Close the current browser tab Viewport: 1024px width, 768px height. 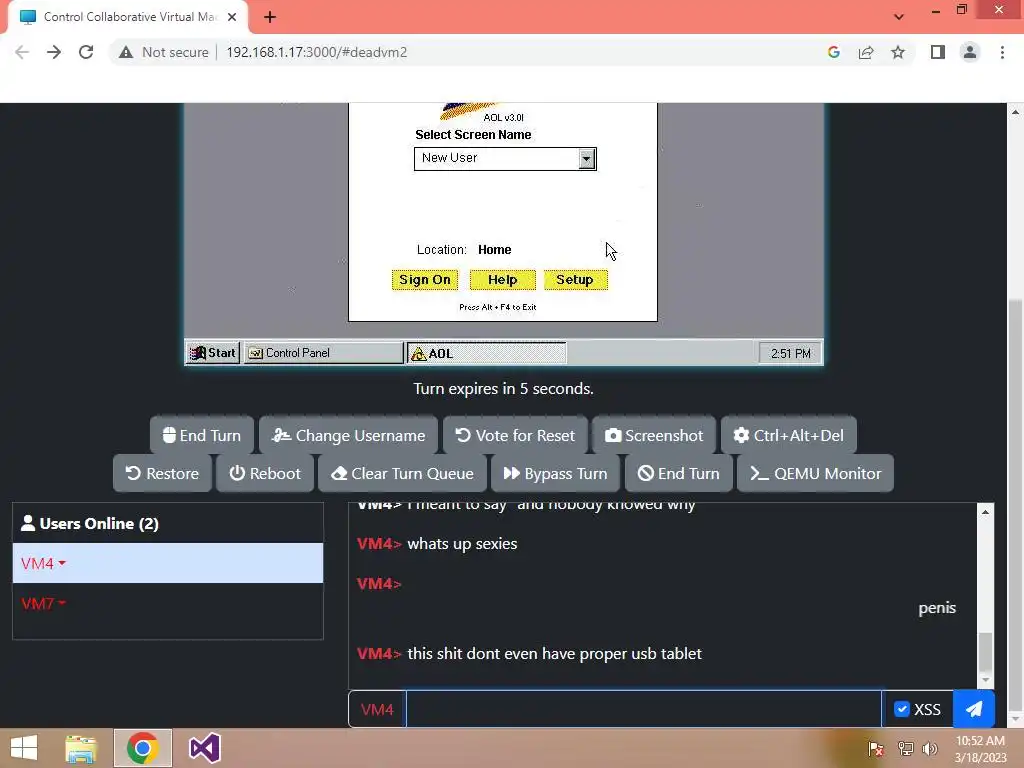pyautogui.click(x=232, y=17)
